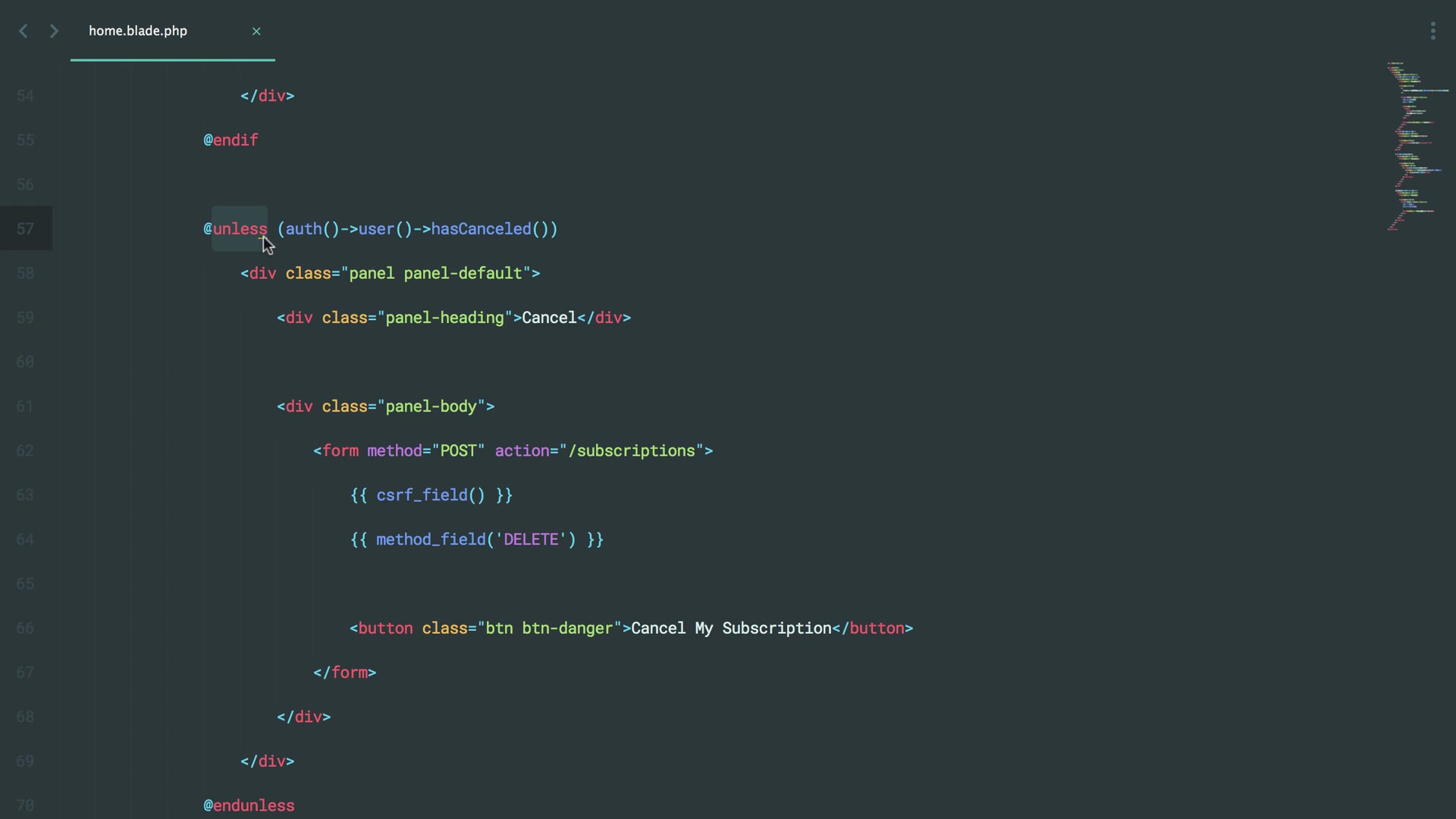Screen dimensions: 1456x819
Task: Select the home.blade.php tab
Action: pyautogui.click(x=137, y=31)
